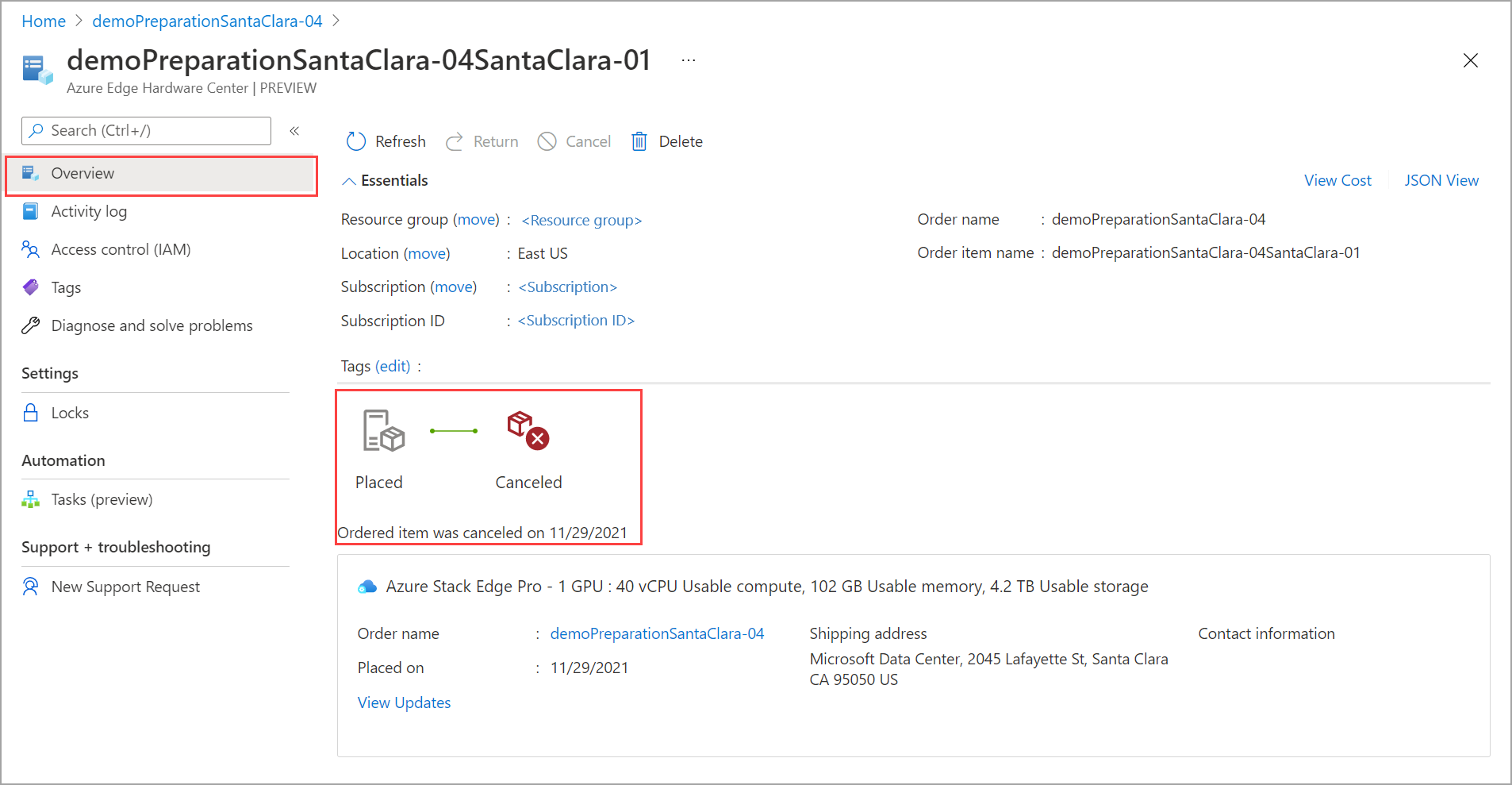Select the Order item name value text
Screen dimensions: 1512x785
click(1206, 252)
